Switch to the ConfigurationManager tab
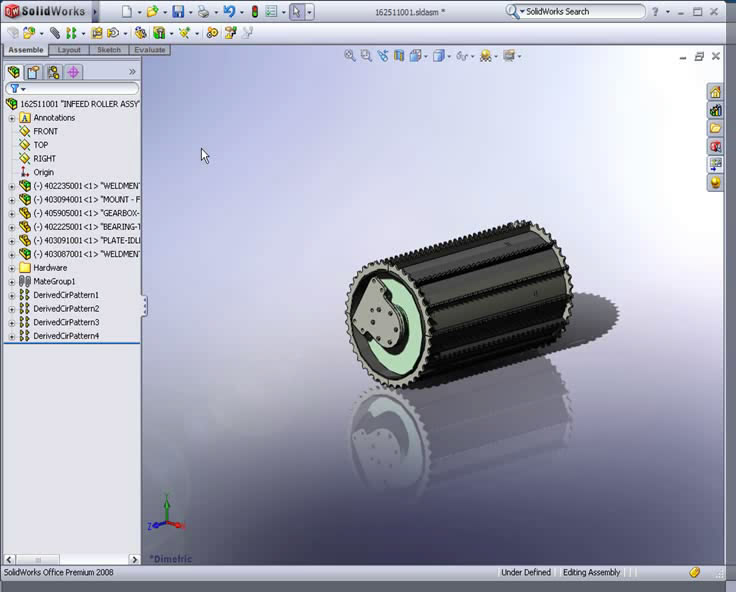This screenshot has width=736, height=592. [54, 72]
